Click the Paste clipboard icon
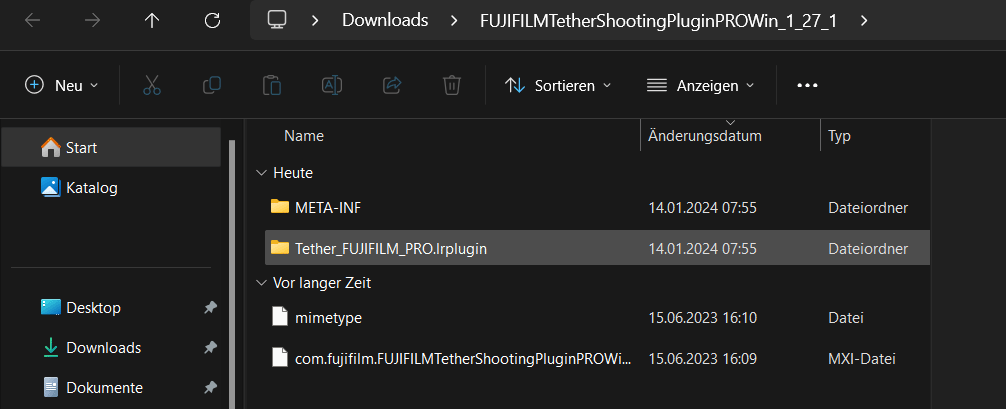 271,85
